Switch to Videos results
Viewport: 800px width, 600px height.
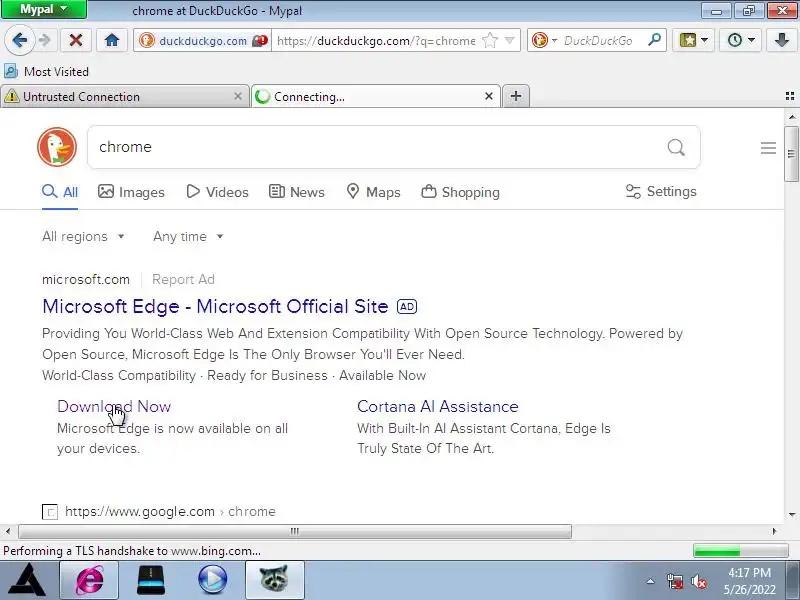click(217, 192)
